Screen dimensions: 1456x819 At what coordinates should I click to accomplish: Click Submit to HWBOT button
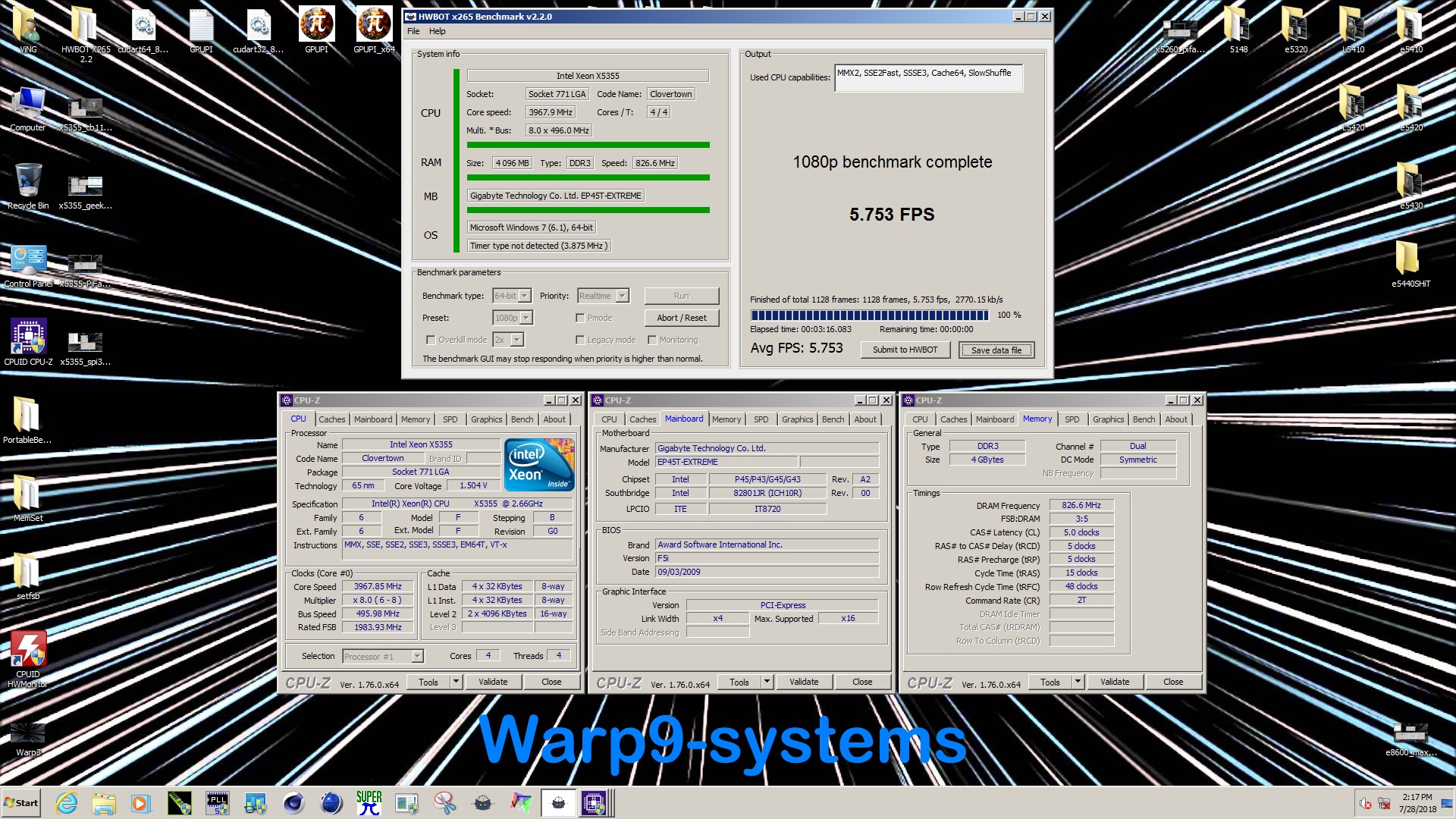905,350
